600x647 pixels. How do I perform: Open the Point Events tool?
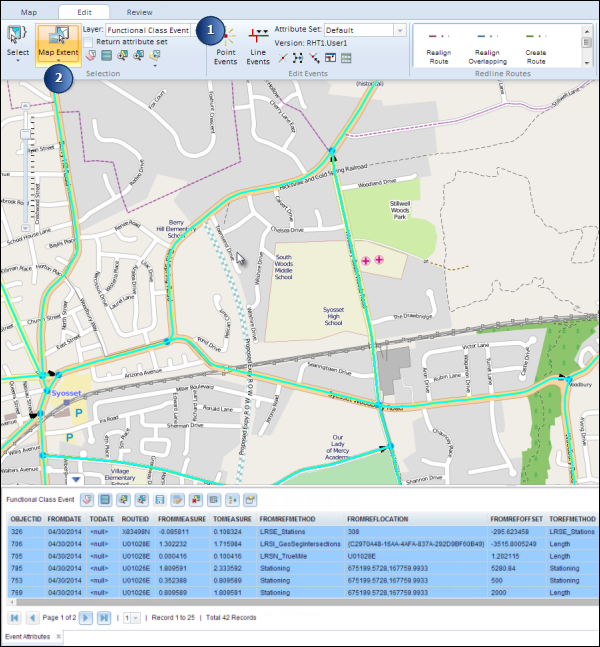226,47
